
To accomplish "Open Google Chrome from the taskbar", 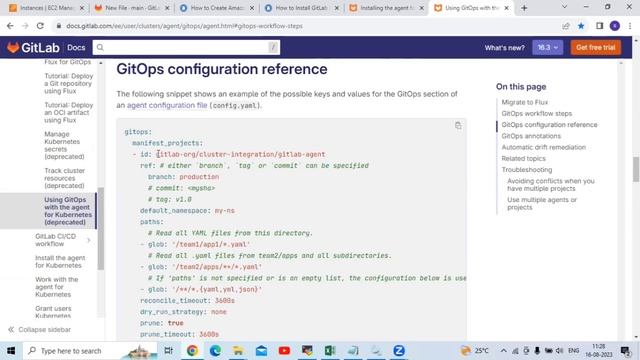I will click(192, 351).
